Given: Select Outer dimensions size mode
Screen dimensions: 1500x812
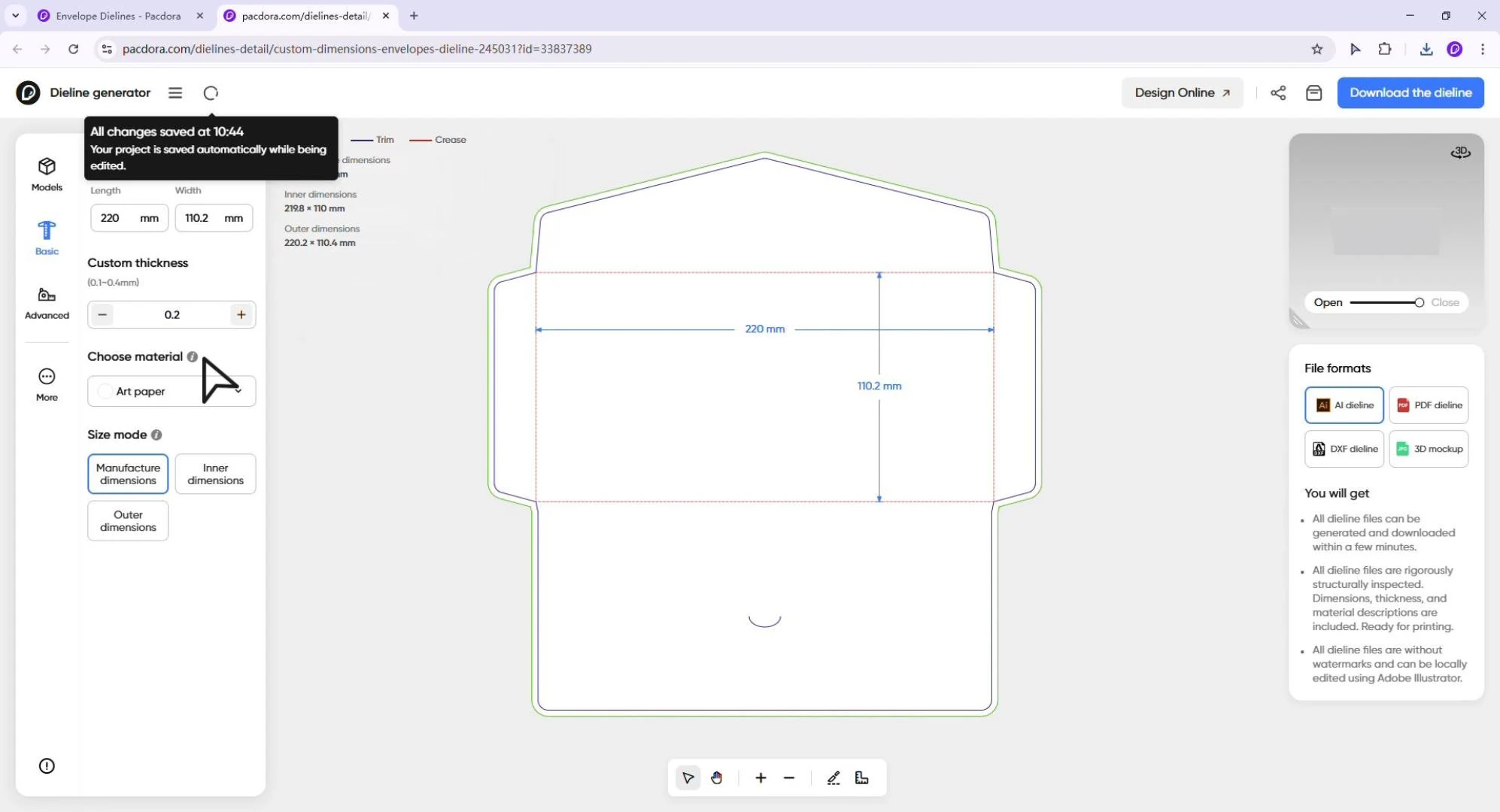Looking at the screenshot, I should (x=128, y=521).
